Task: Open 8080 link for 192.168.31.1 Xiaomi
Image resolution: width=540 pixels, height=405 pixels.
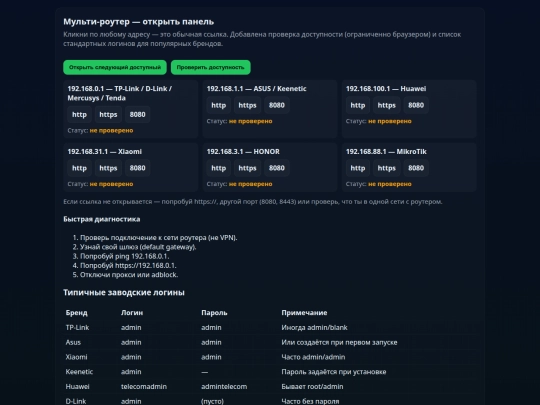Action: pyautogui.click(x=137, y=168)
